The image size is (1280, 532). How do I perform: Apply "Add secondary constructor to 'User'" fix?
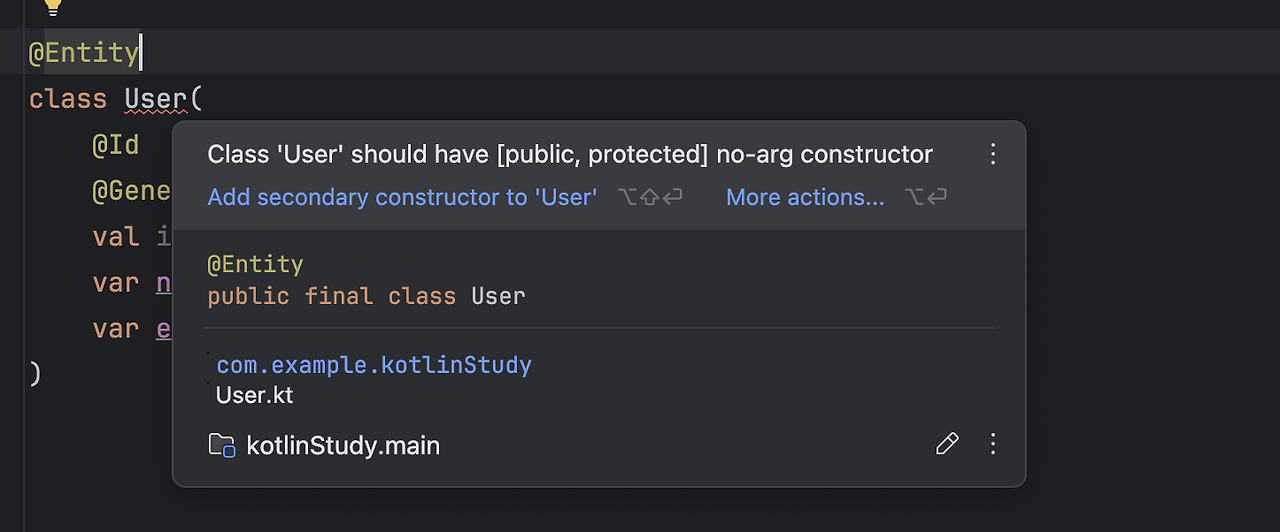(402, 197)
